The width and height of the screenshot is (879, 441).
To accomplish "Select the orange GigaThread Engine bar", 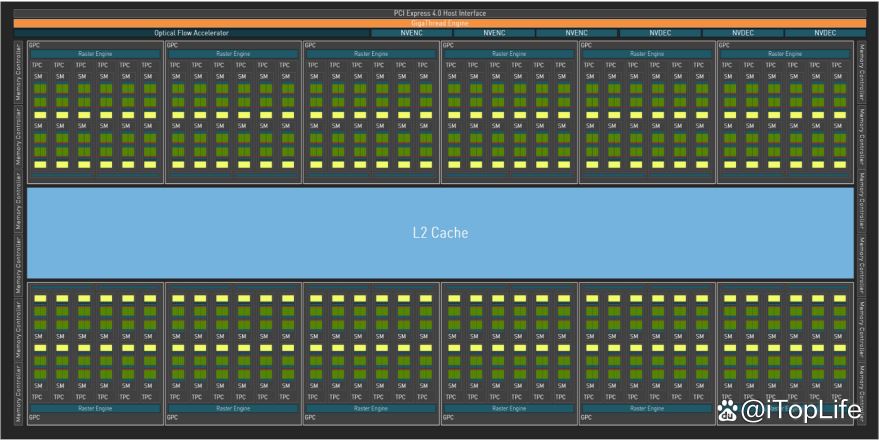I will [439, 23].
